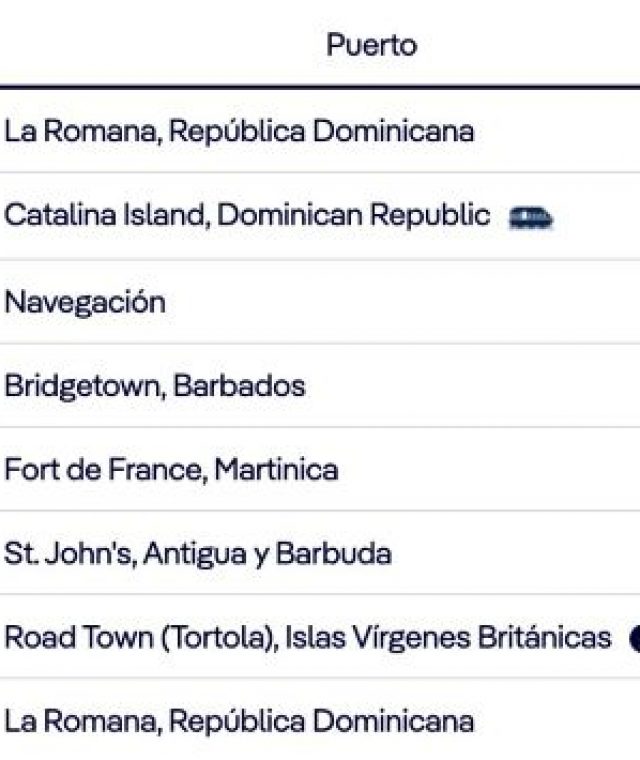The image size is (640, 760).
Task: Click the dark circle icon after Islas Vírgenes Británicas
Action: [x=635, y=638]
